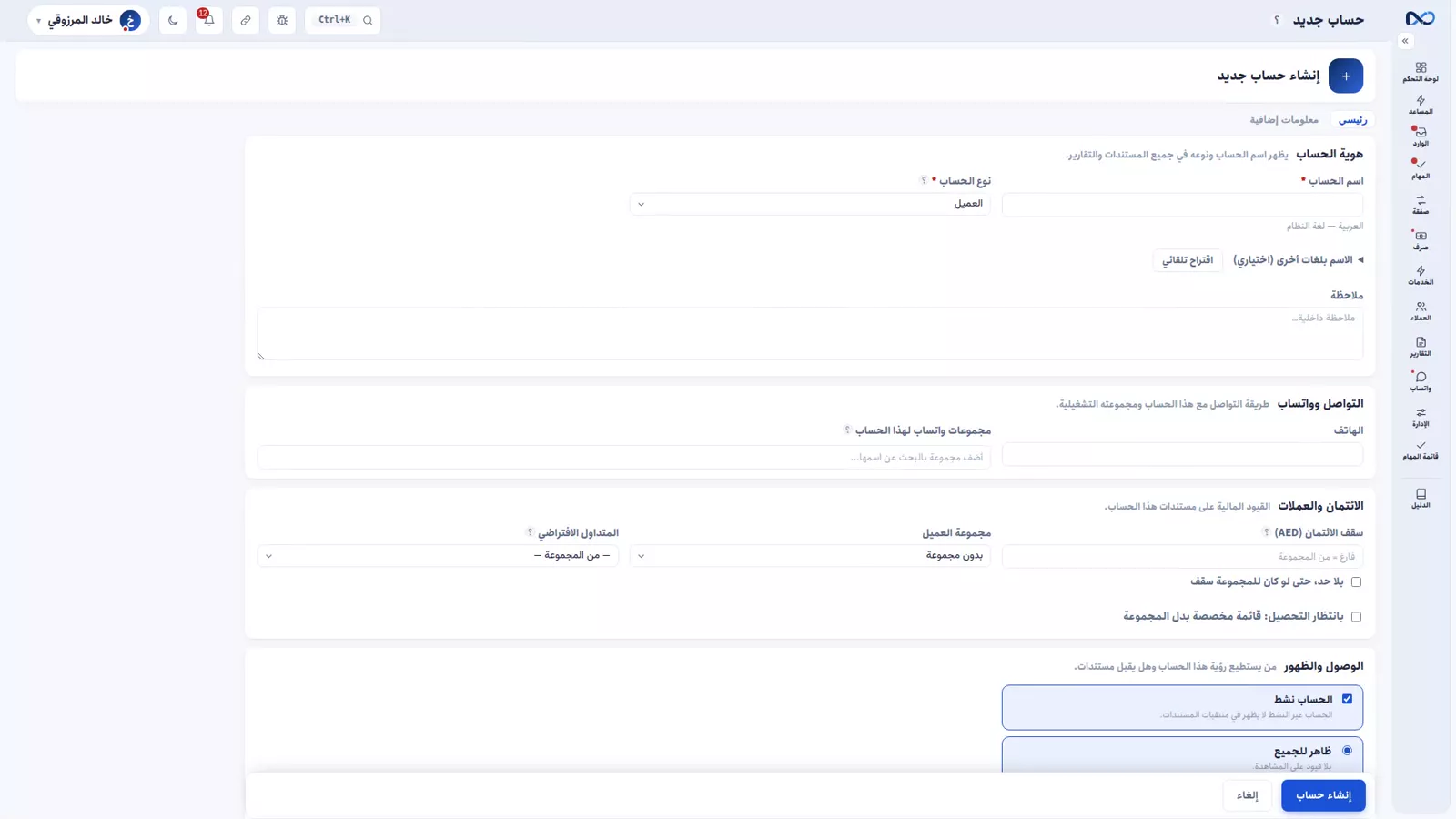Open الخدمات services in sidebar

click(1421, 275)
